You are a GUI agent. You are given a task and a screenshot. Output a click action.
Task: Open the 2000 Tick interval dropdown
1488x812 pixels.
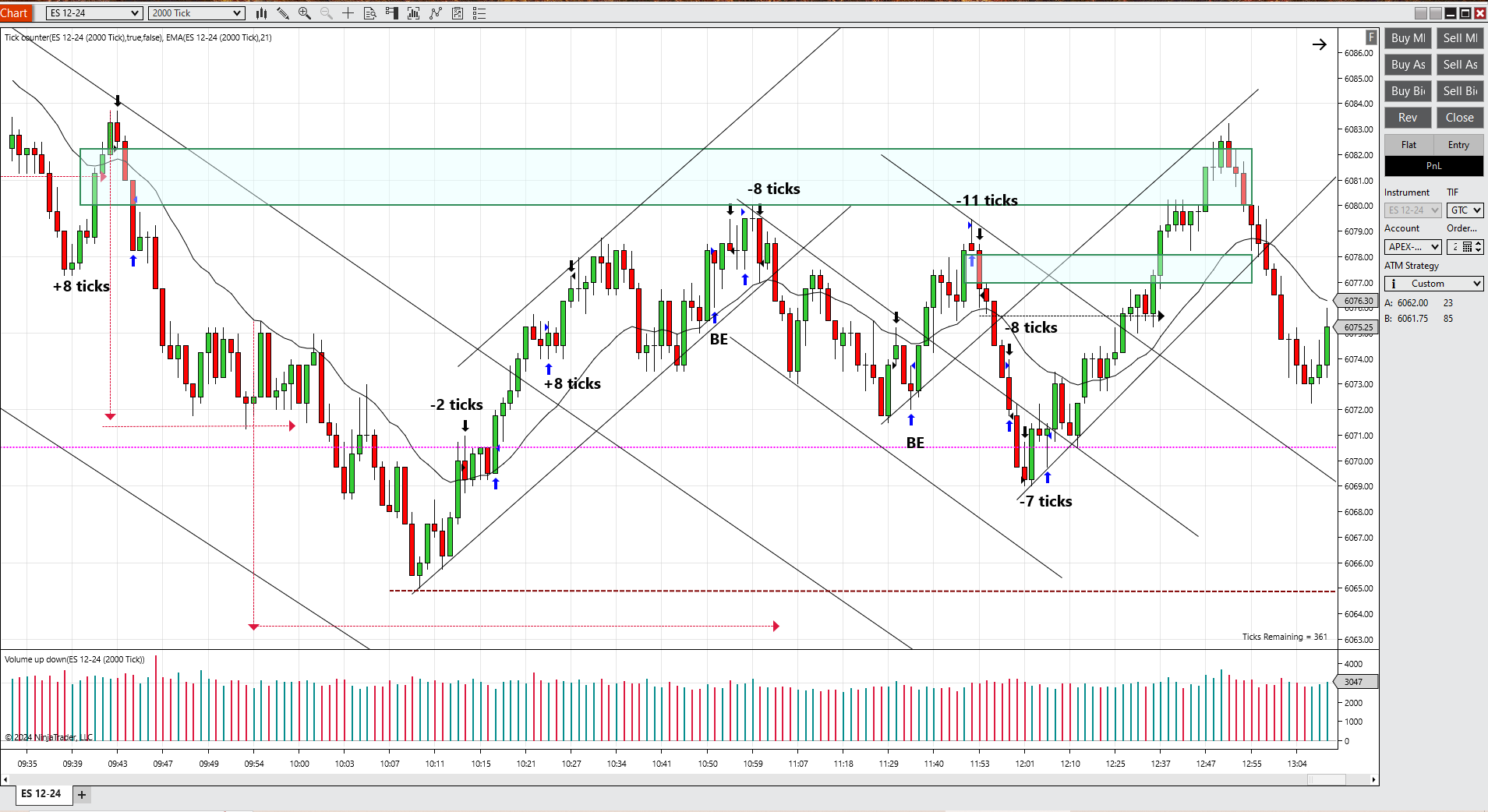pos(196,13)
